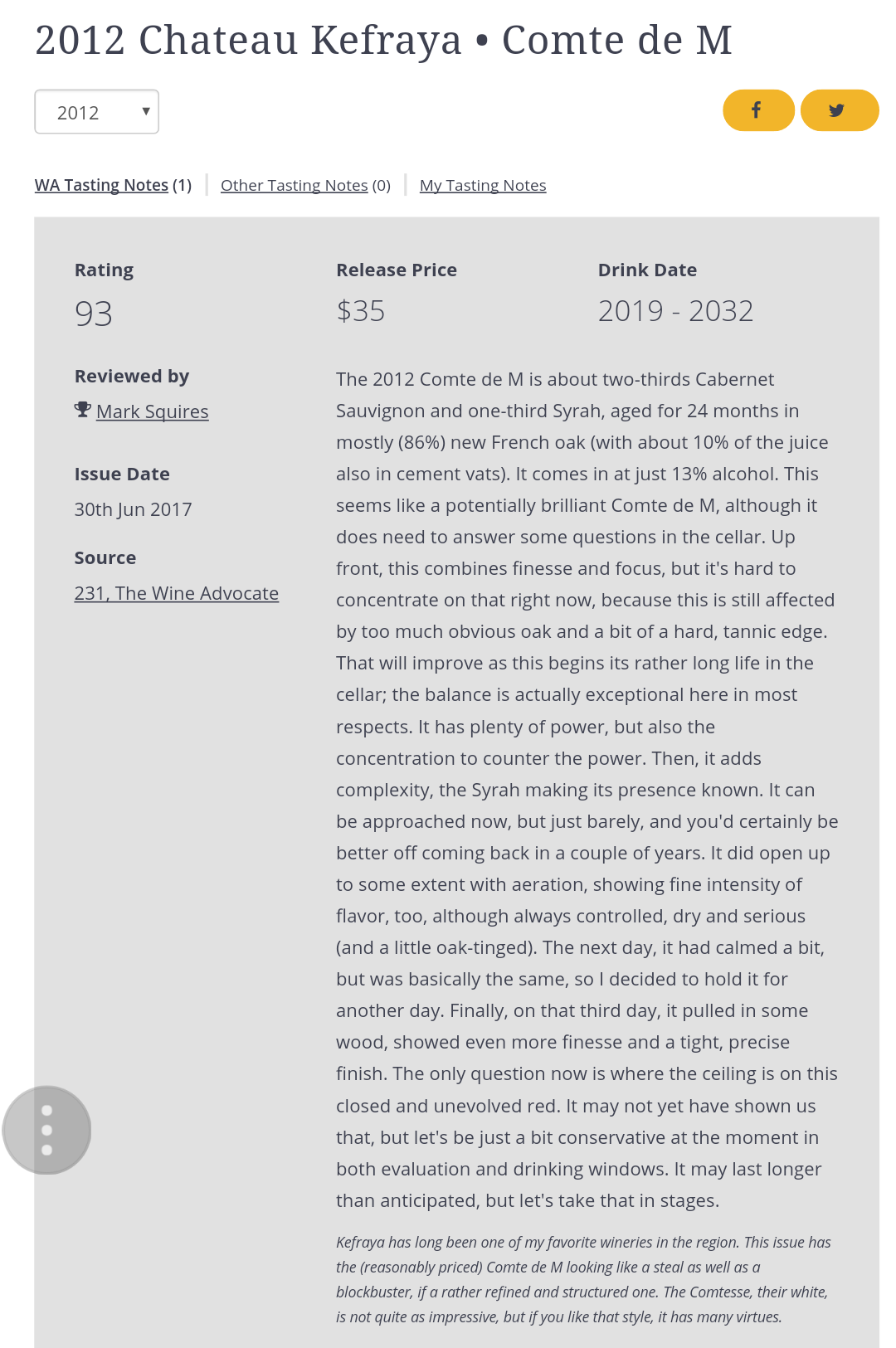Screen dimensions: 896x1348
Task: Share this wine on Twitter
Action: tap(839, 110)
